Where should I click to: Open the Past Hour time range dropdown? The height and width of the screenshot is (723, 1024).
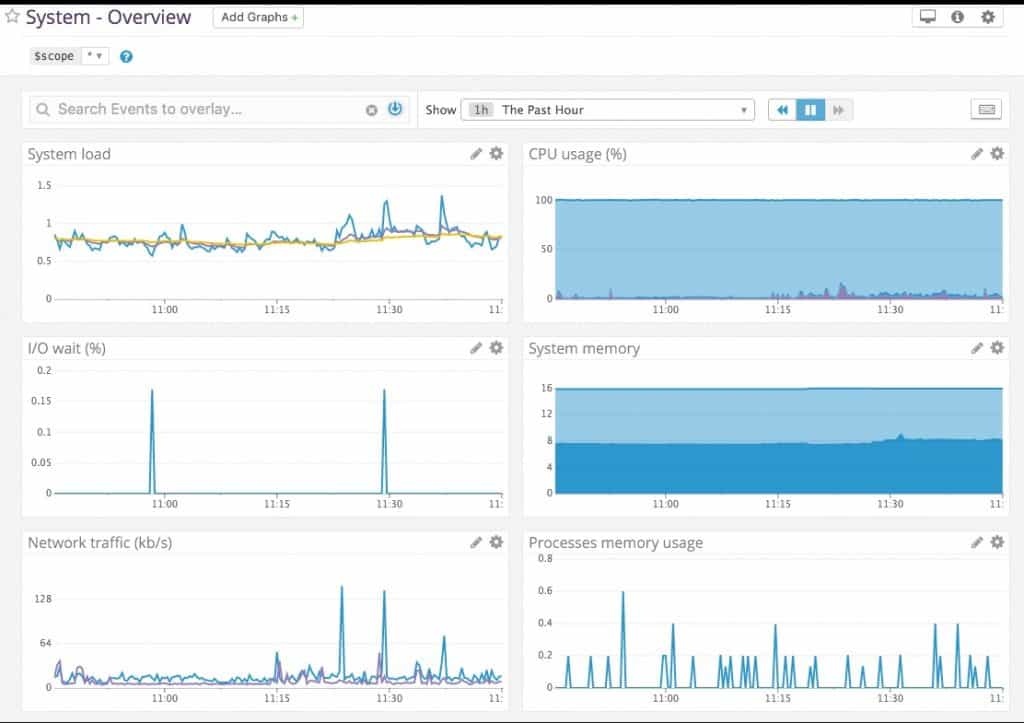[608, 110]
